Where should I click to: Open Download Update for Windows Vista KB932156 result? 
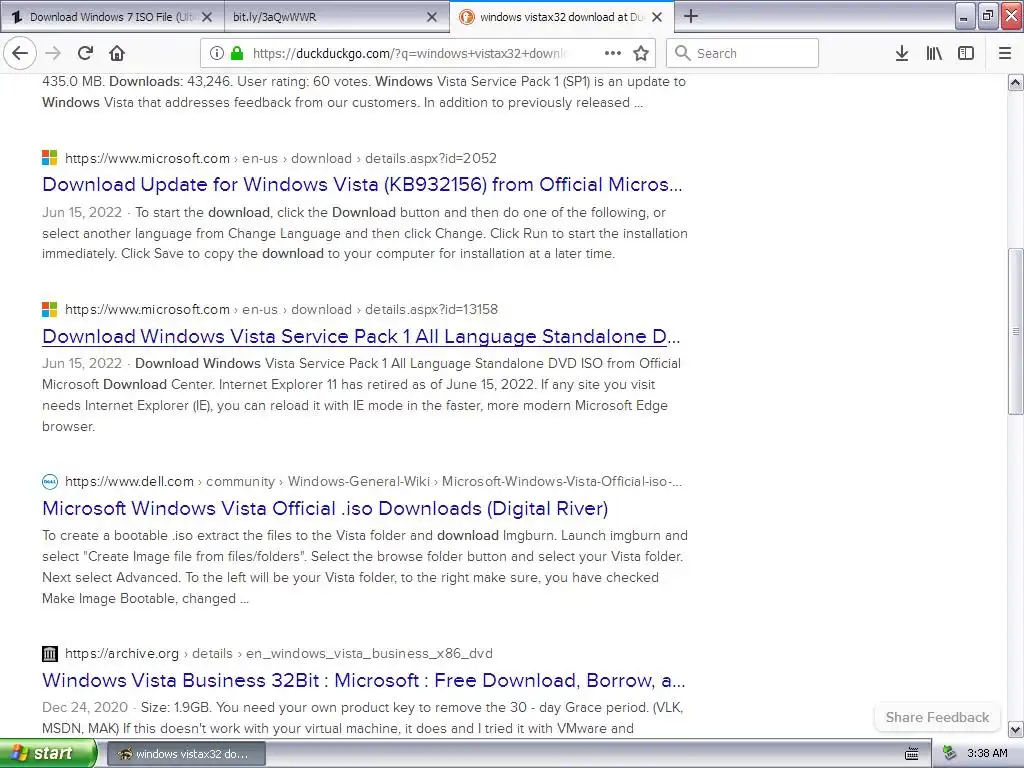(x=362, y=185)
